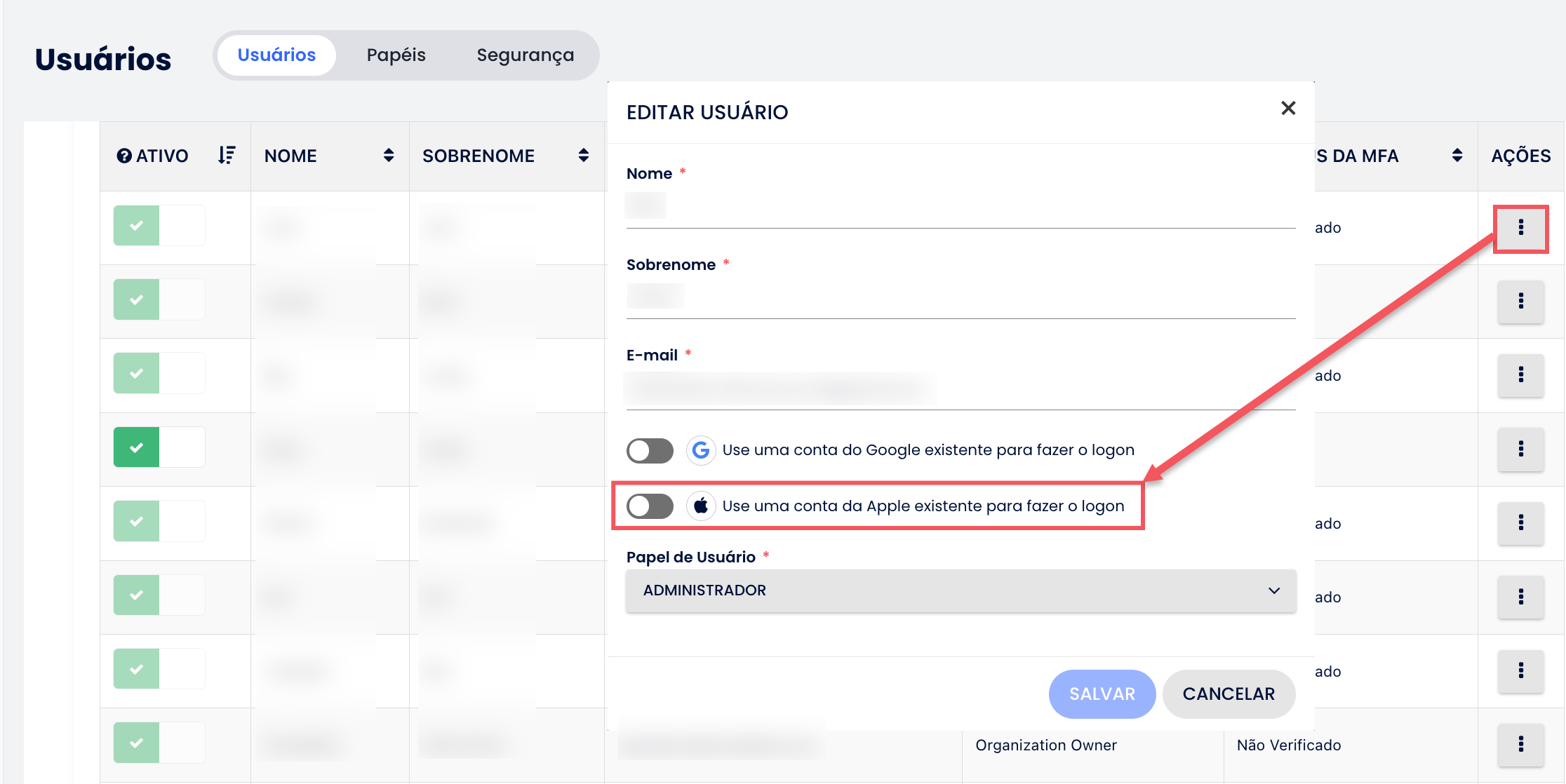
Task: Click the SALVAR button
Action: pyautogui.click(x=1102, y=694)
